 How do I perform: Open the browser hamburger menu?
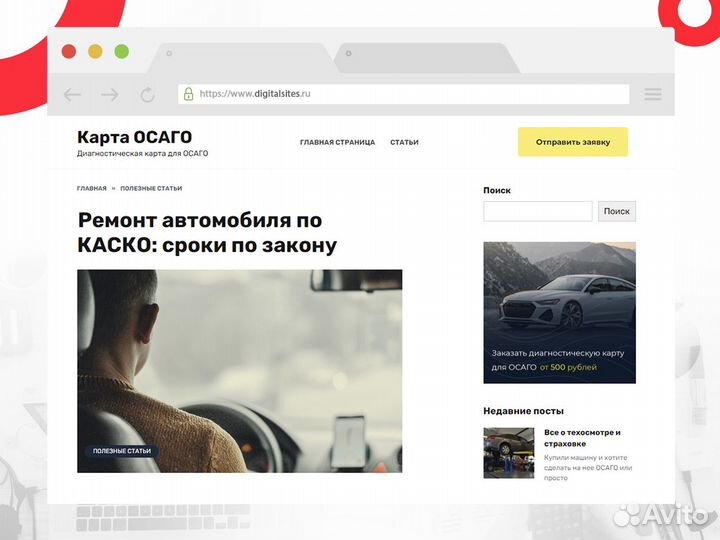pos(652,95)
